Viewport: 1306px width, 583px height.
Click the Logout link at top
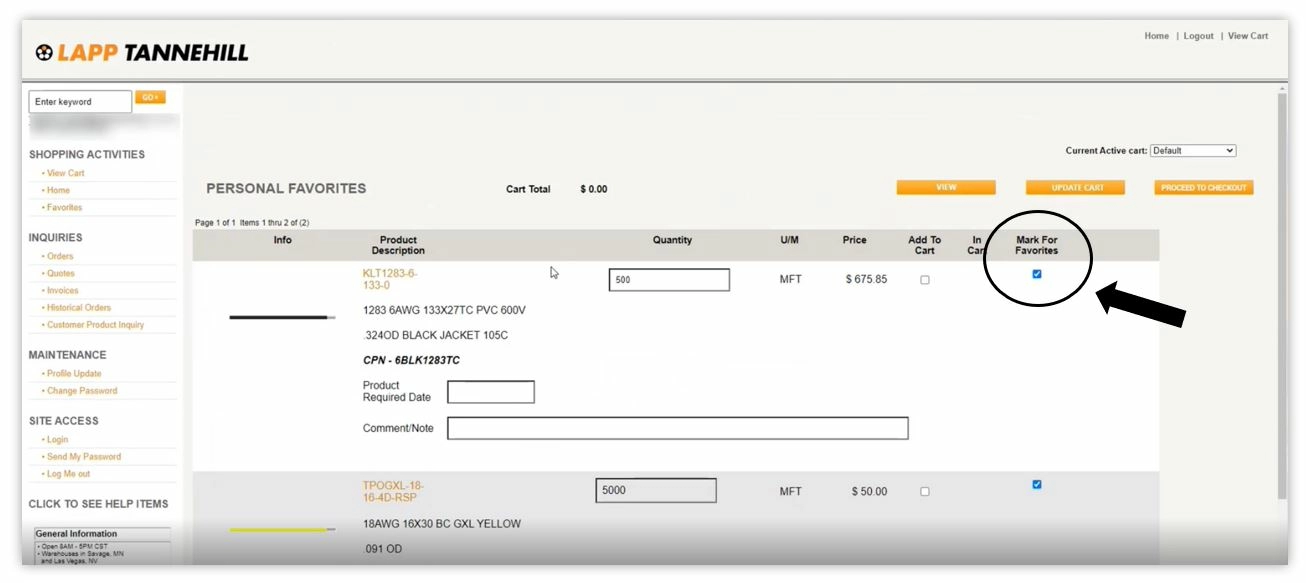1197,35
